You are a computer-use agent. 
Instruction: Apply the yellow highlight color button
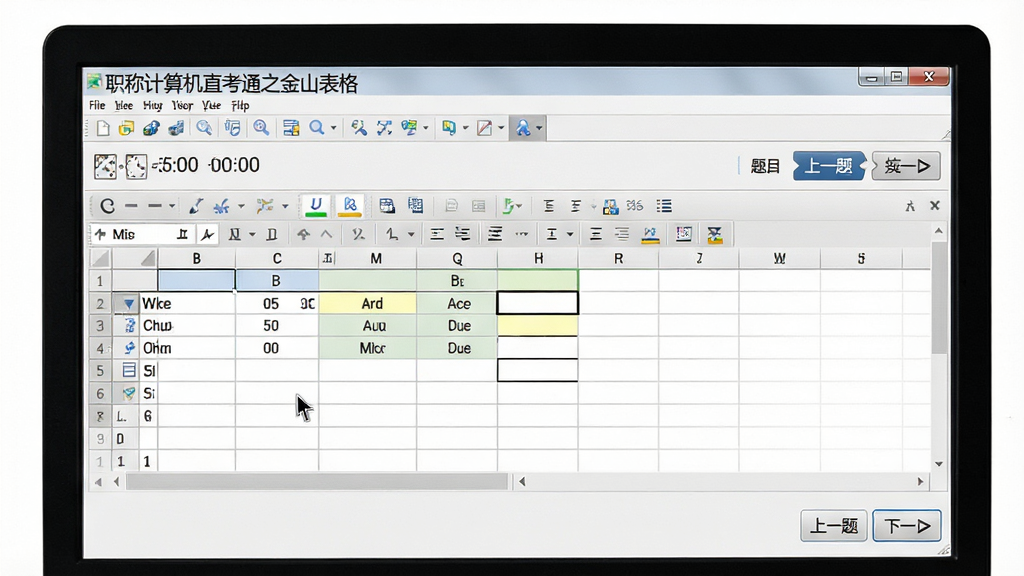(x=350, y=206)
